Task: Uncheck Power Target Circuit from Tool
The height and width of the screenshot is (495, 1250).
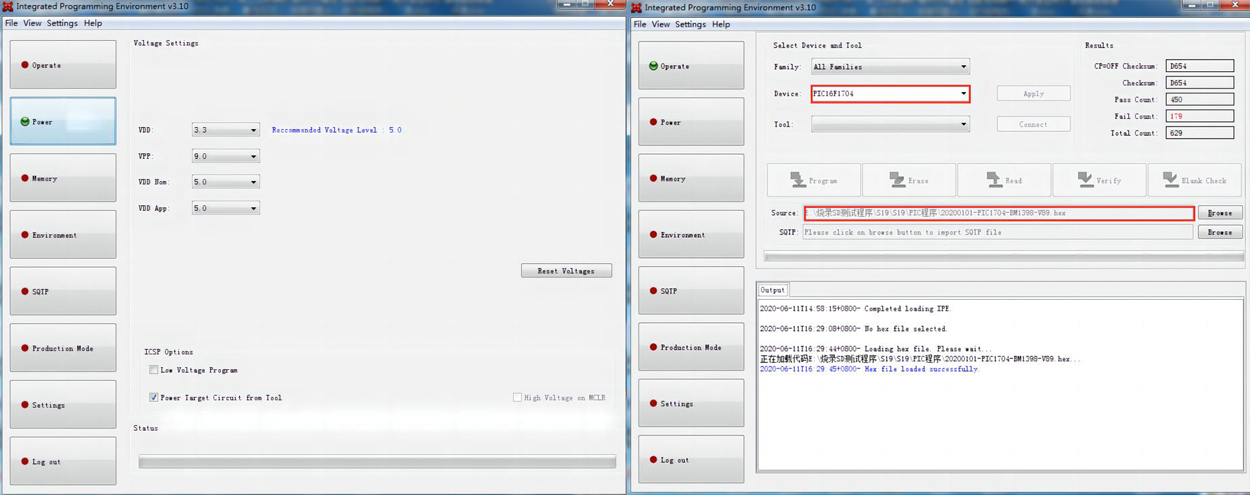Action: [x=154, y=397]
